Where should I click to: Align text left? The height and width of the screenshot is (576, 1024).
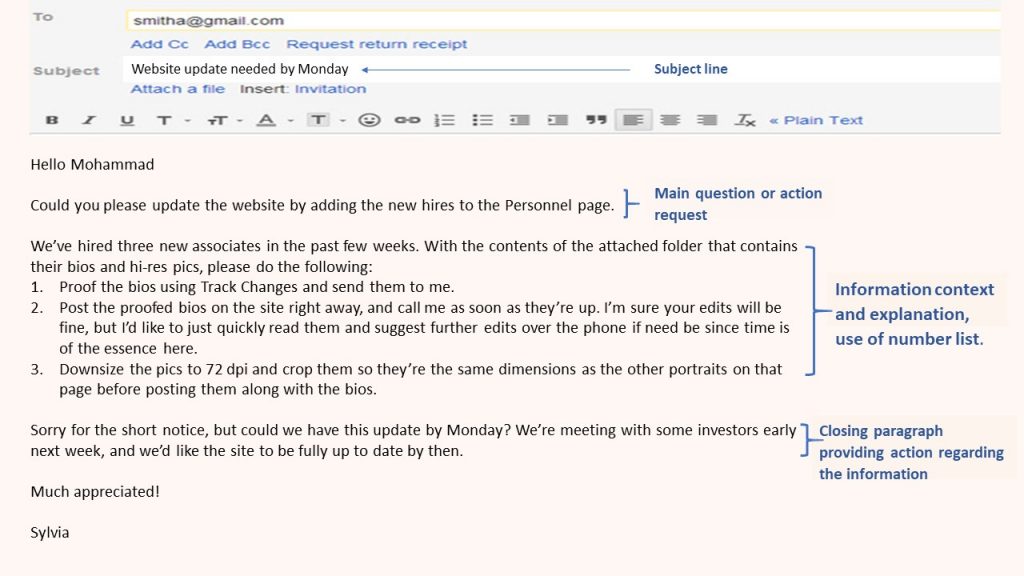pyautogui.click(x=633, y=120)
